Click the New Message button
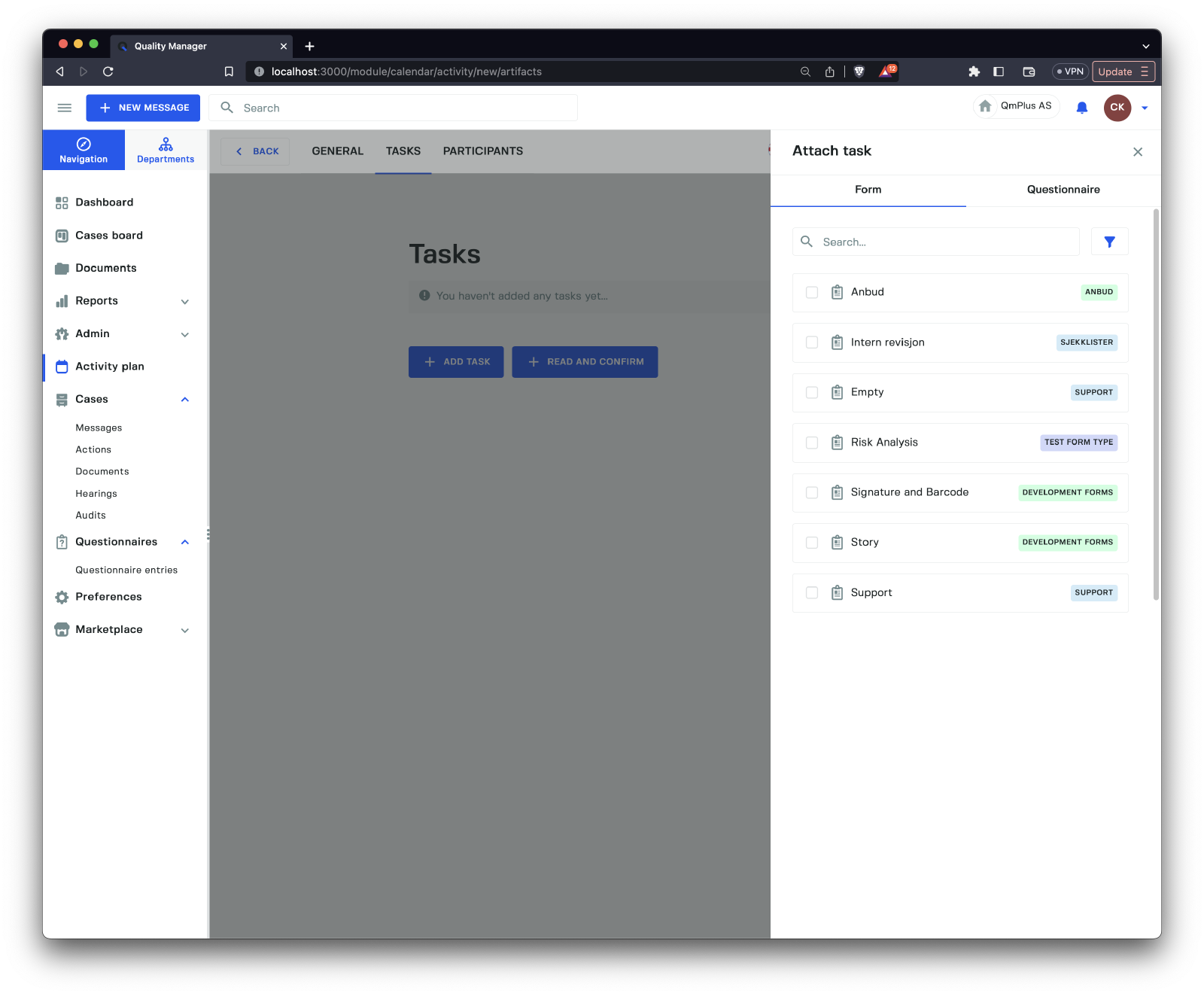 [x=143, y=108]
